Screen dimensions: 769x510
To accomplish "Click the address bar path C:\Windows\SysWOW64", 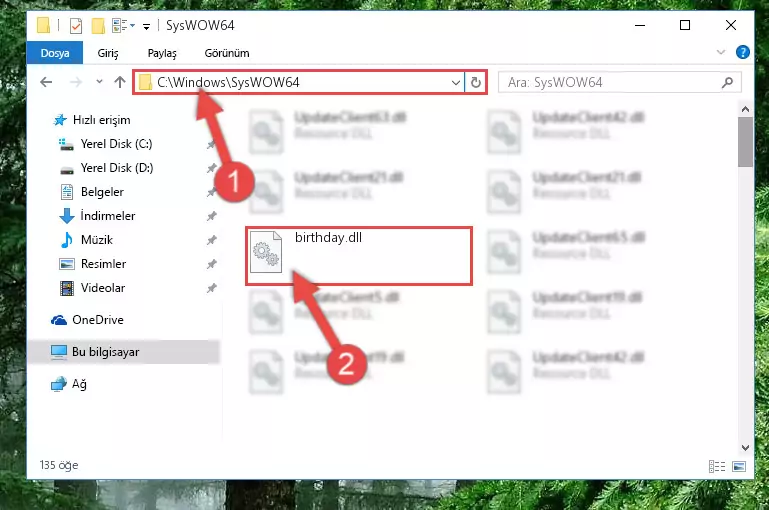I will tap(228, 82).
